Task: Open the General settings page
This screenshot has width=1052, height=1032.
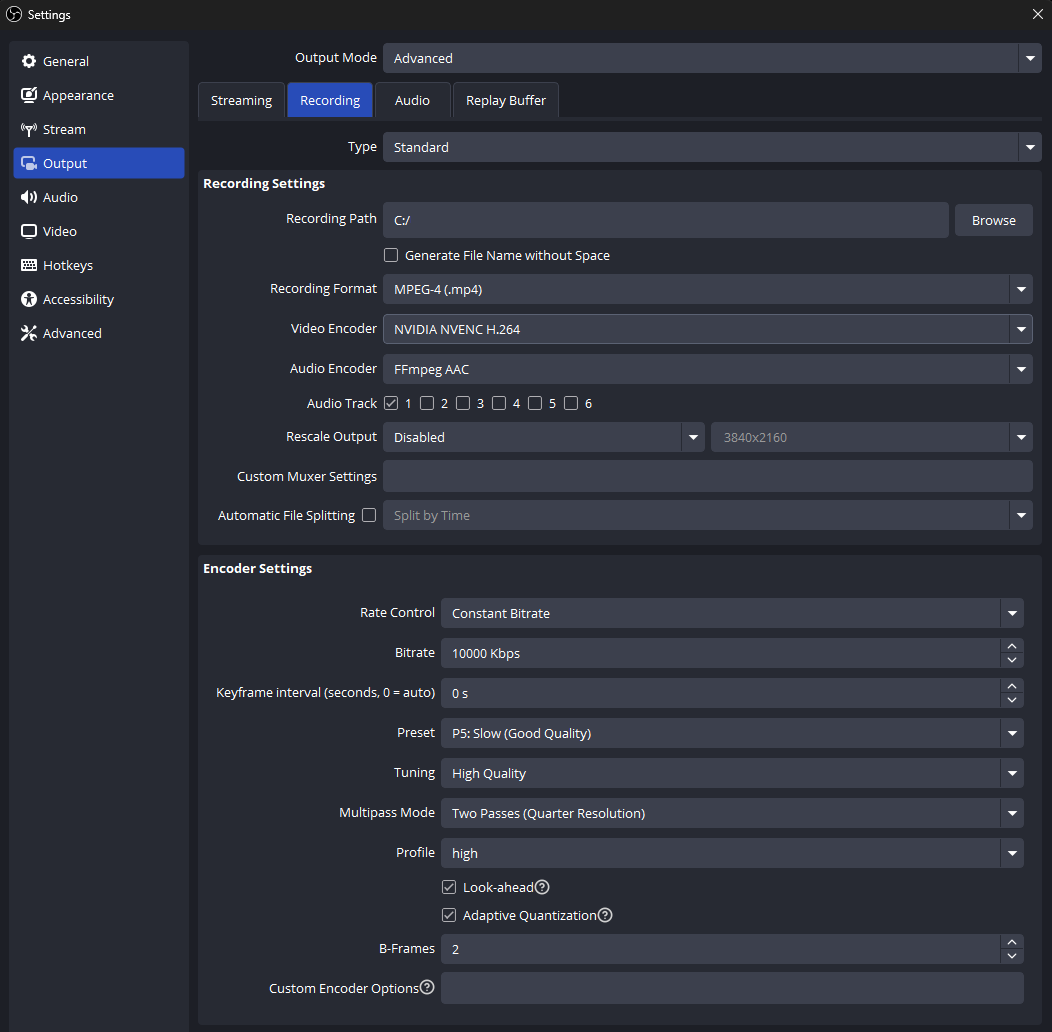Action: point(99,61)
